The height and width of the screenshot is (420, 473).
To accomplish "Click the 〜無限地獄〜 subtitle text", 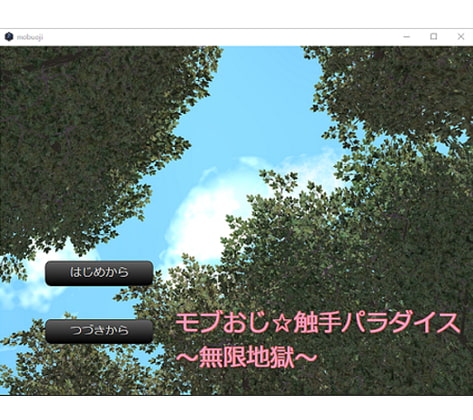I will (246, 358).
